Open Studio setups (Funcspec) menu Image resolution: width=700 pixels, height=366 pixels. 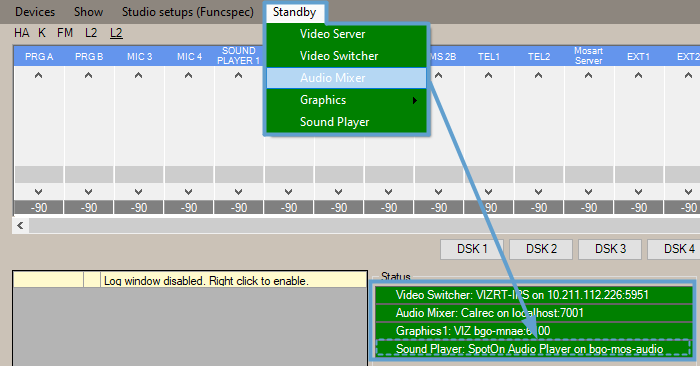188,12
